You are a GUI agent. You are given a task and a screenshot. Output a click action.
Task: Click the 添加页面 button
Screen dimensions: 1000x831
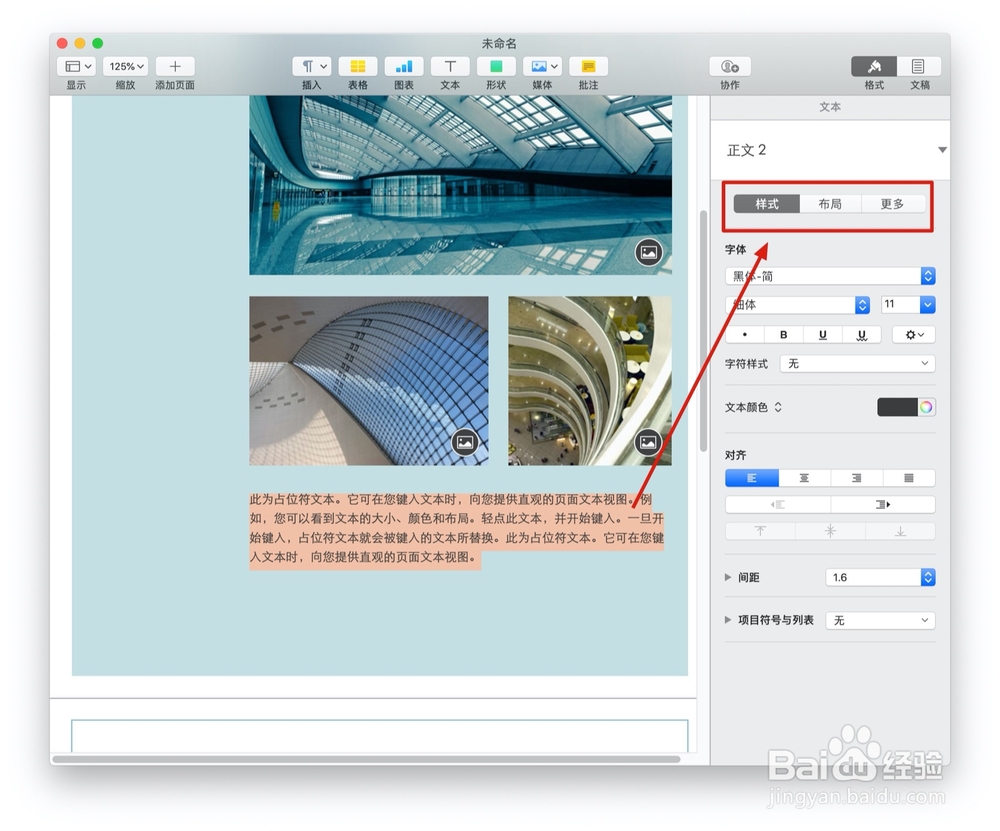pyautogui.click(x=174, y=66)
